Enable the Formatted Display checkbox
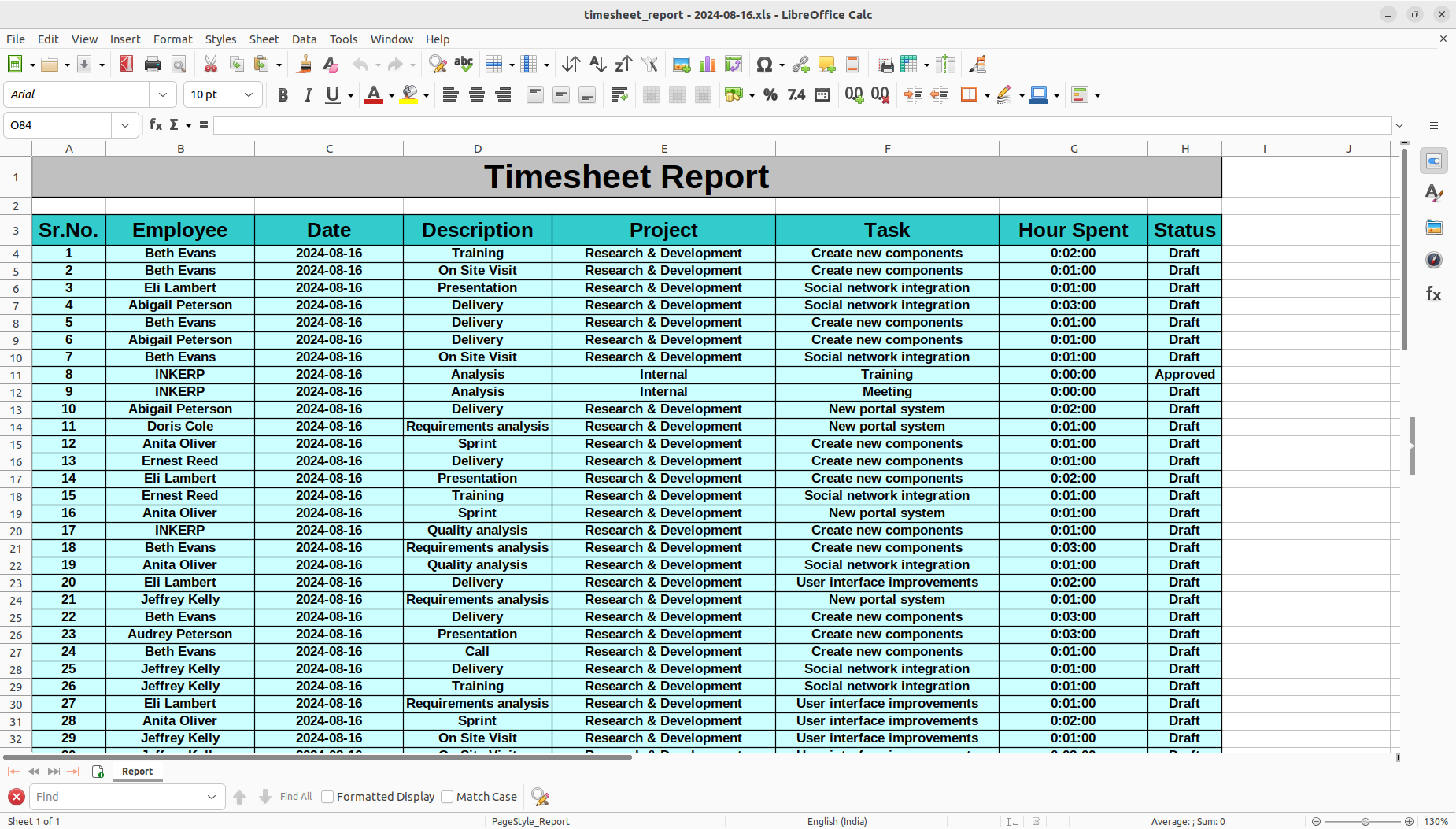 click(328, 797)
